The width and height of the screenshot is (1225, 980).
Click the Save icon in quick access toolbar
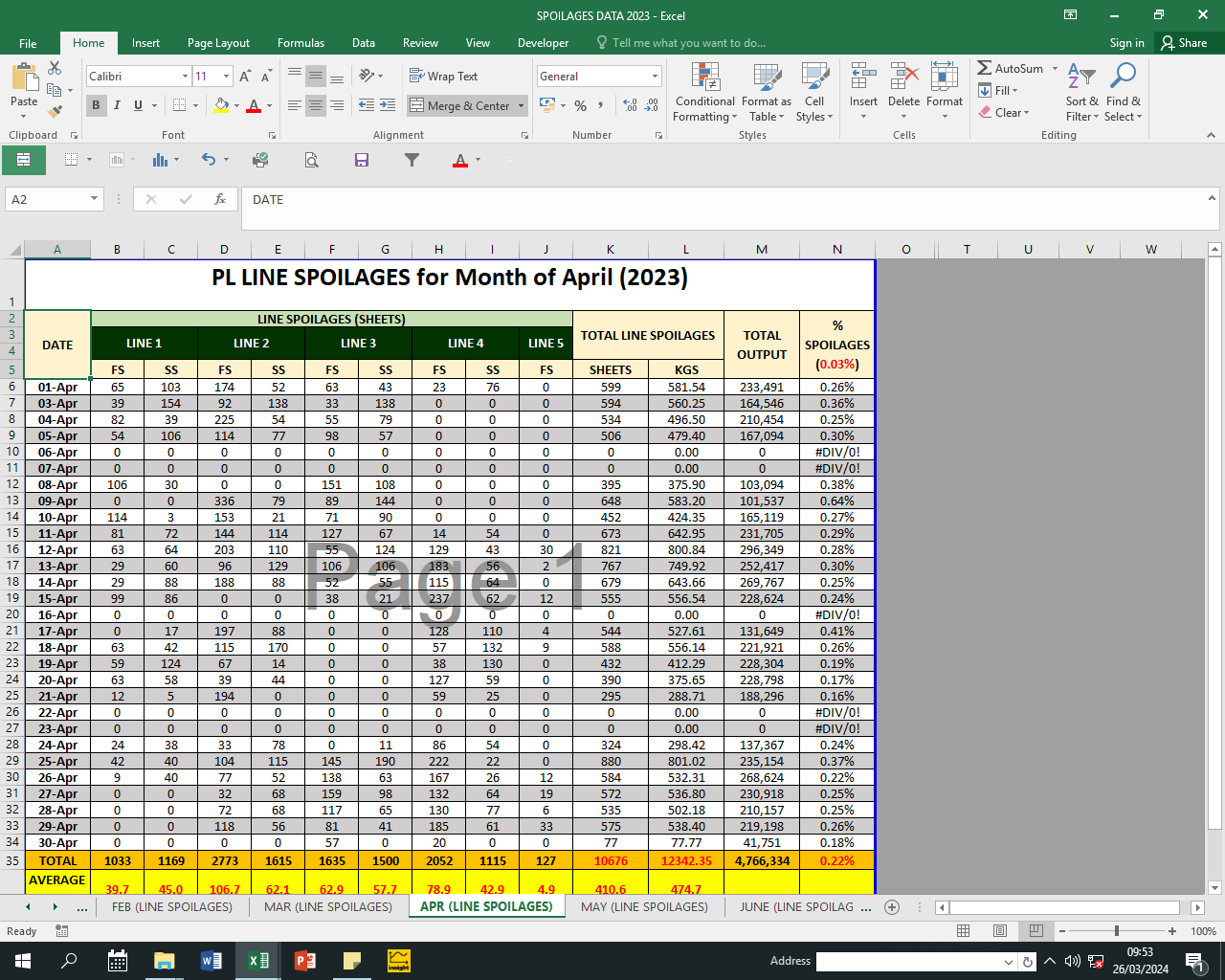tap(362, 160)
